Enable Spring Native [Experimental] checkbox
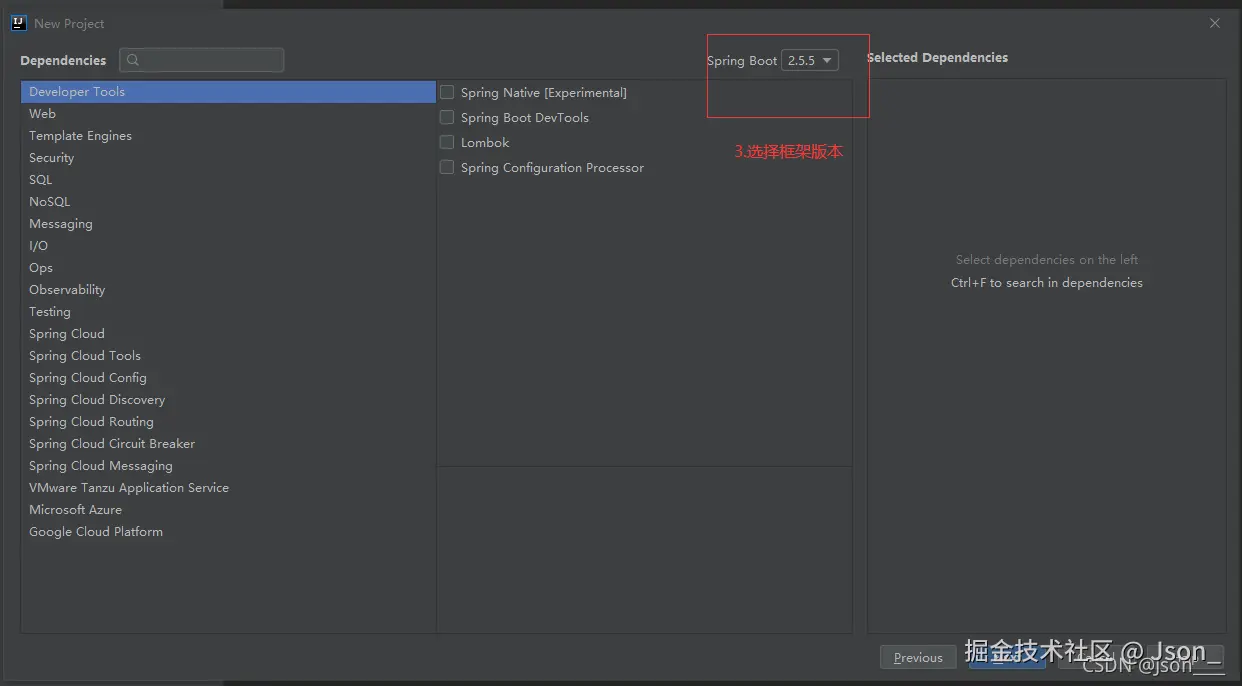Viewport: 1242px width, 686px height. point(447,92)
